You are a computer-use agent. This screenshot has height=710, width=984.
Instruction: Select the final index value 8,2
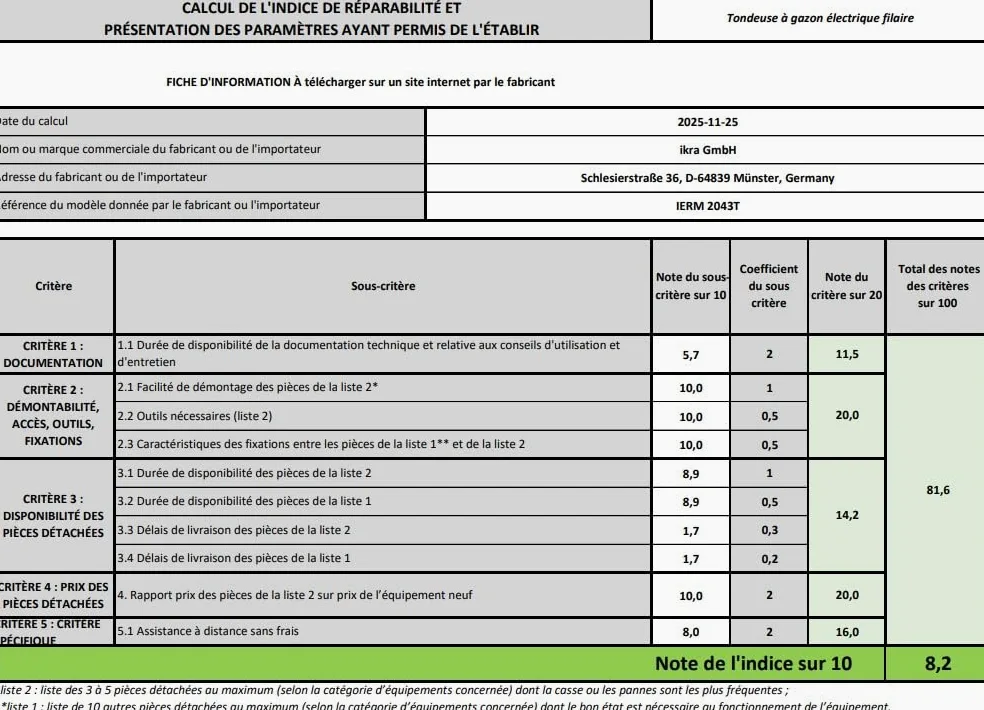pyautogui.click(x=938, y=664)
